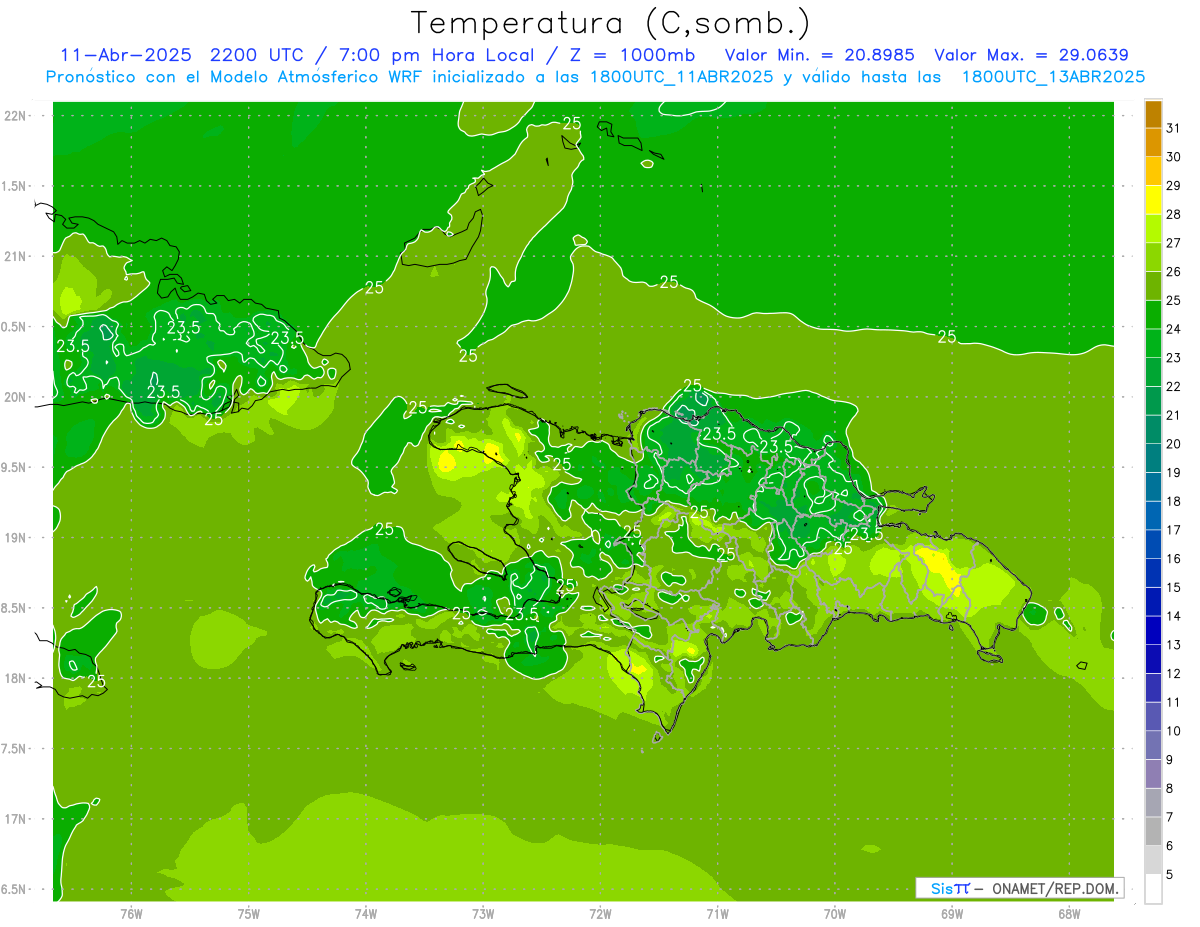Click the '71W' longitude axis label
This screenshot has width=1200, height=927.
click(717, 914)
